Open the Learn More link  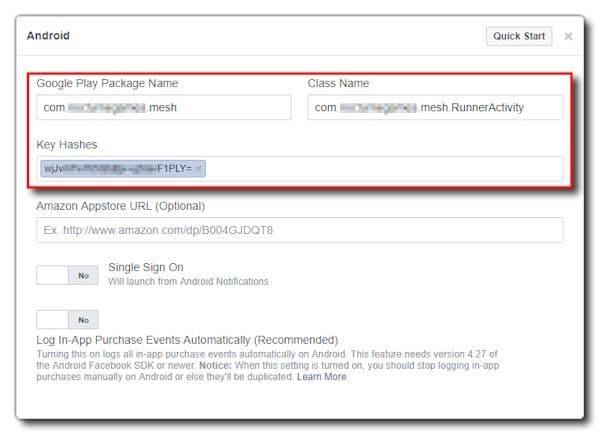pyautogui.click(x=321, y=377)
